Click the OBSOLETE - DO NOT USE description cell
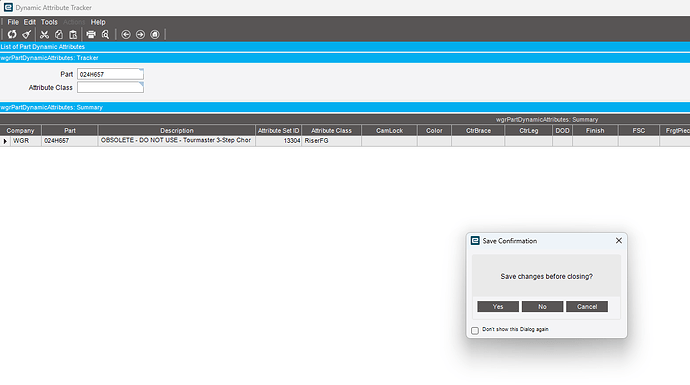The width and height of the screenshot is (690, 385). (x=176, y=141)
